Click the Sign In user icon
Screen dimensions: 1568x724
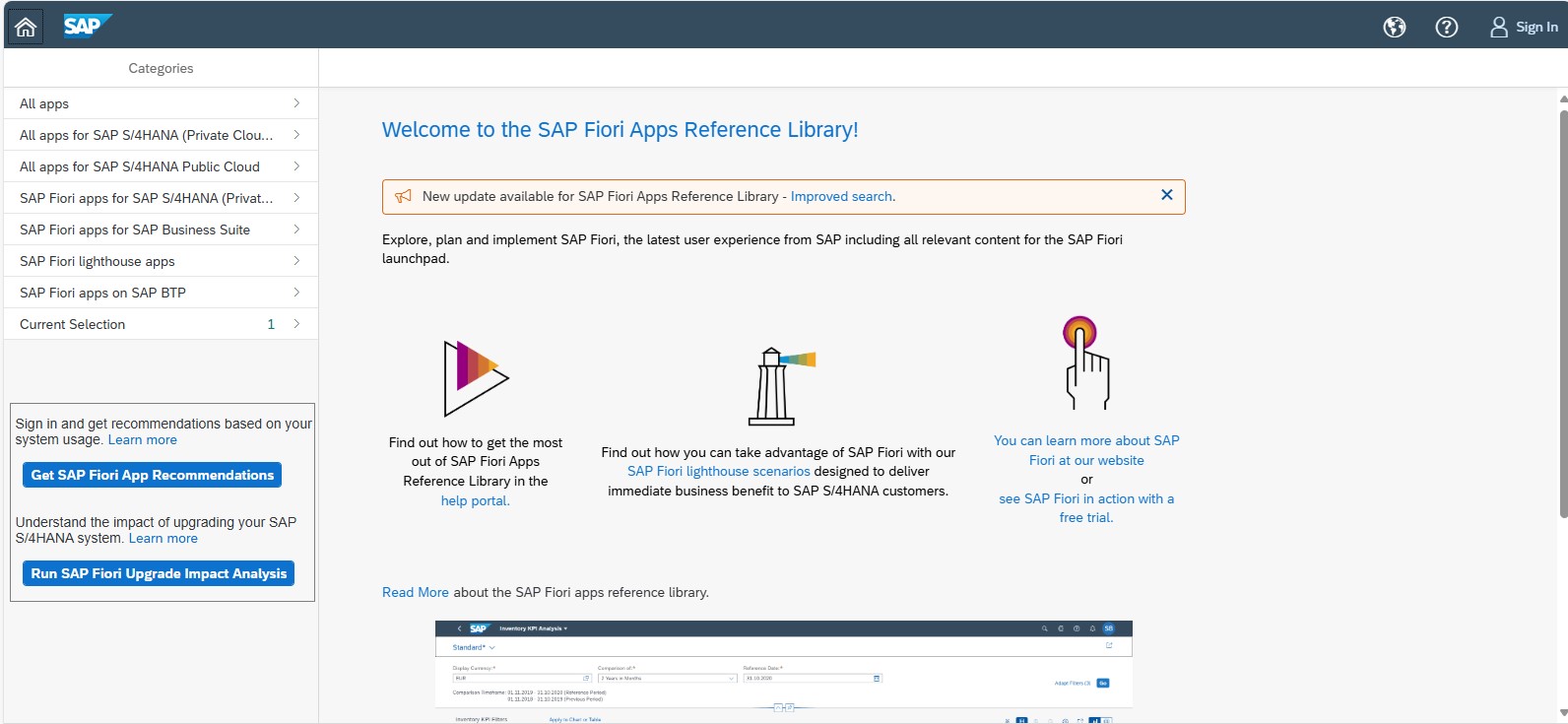pos(1498,28)
